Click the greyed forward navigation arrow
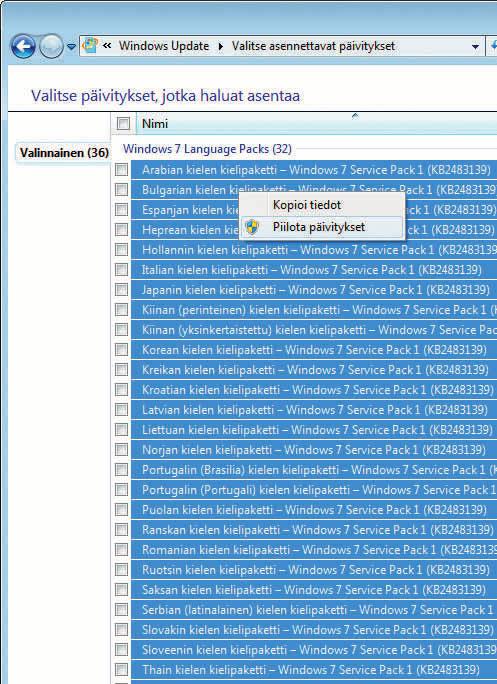The height and width of the screenshot is (684, 497). (x=51, y=46)
